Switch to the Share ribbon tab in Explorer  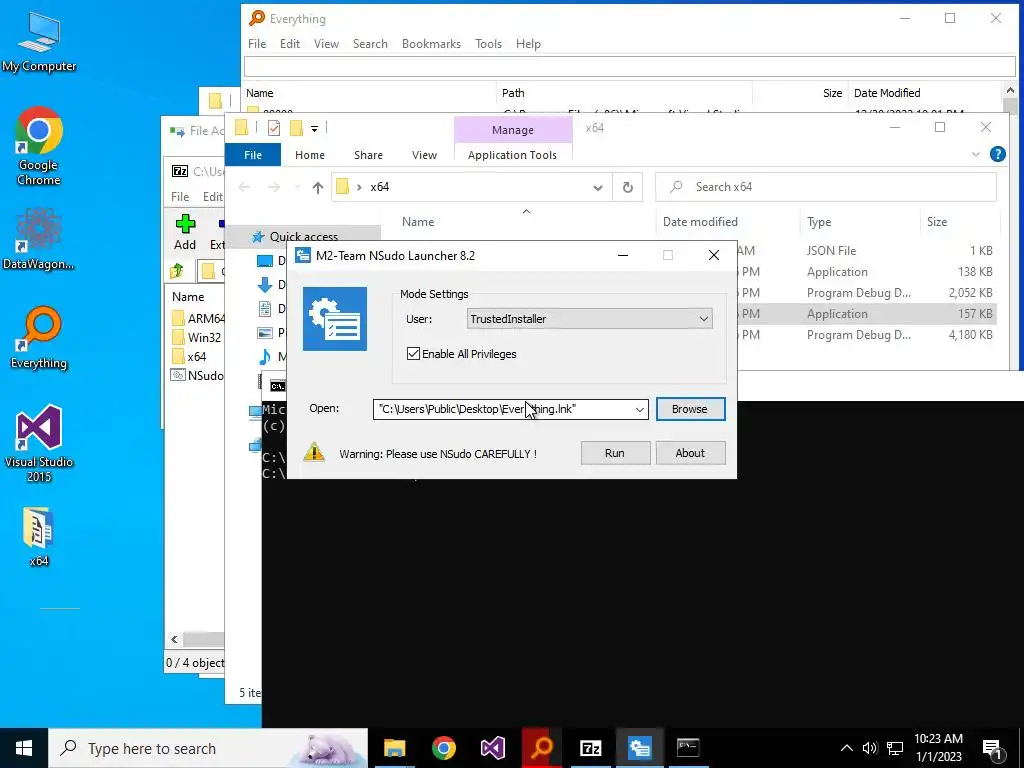pyautogui.click(x=368, y=155)
